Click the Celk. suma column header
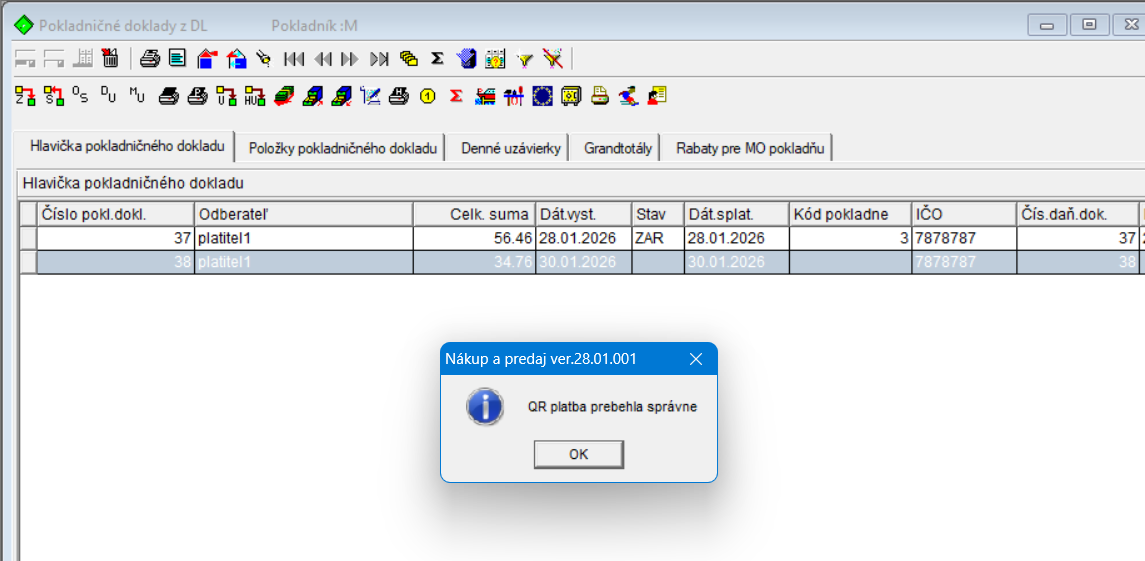This screenshot has height=561, width=1145. click(x=475, y=214)
